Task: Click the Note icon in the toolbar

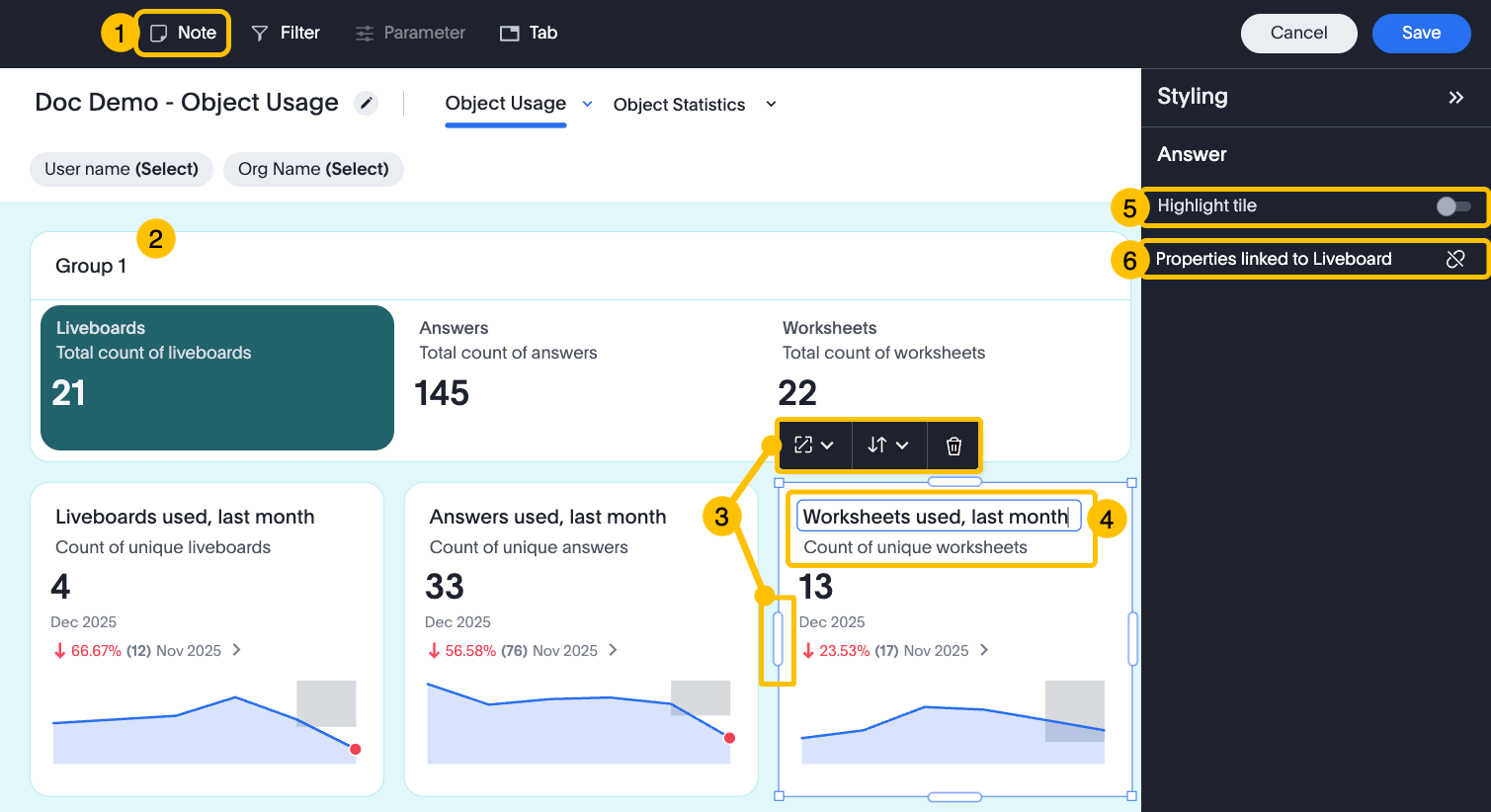Action: 158,34
